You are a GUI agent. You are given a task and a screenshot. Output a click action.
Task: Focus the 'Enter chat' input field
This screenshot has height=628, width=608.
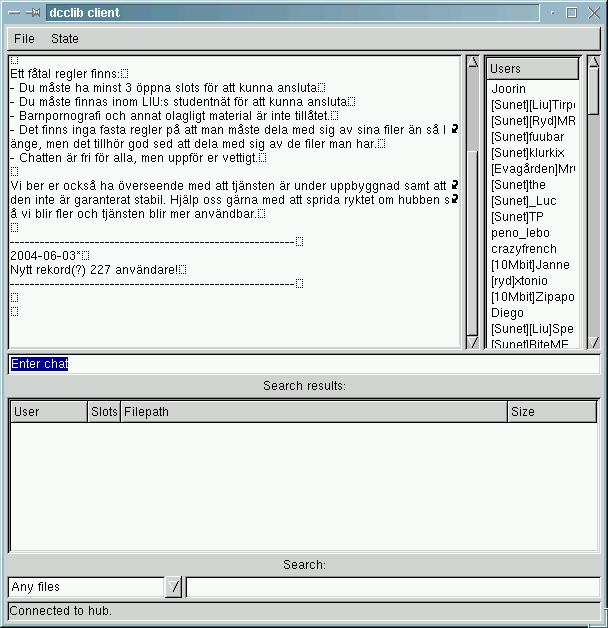[x=304, y=364]
